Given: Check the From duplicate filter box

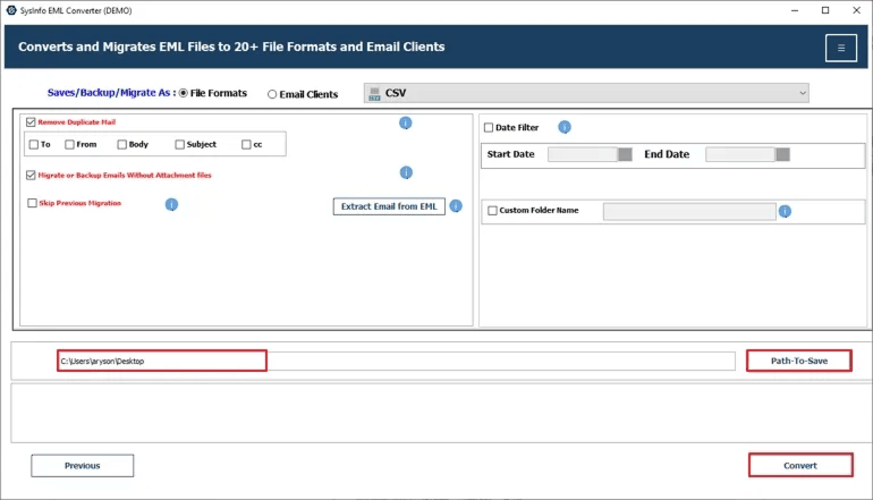Looking at the screenshot, I should [70, 144].
